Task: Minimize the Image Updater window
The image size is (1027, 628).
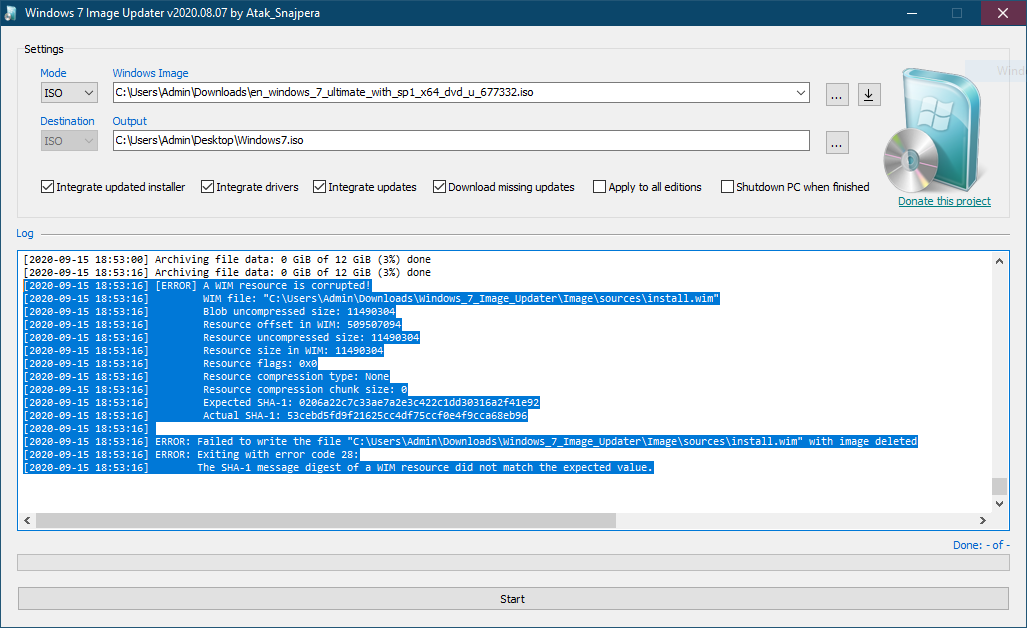Action: pos(912,13)
